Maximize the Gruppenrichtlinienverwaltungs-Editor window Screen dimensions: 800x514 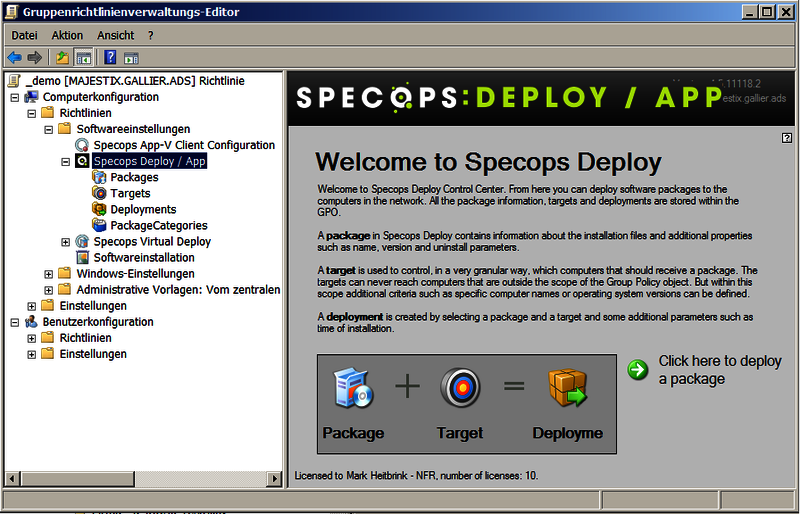click(x=767, y=12)
